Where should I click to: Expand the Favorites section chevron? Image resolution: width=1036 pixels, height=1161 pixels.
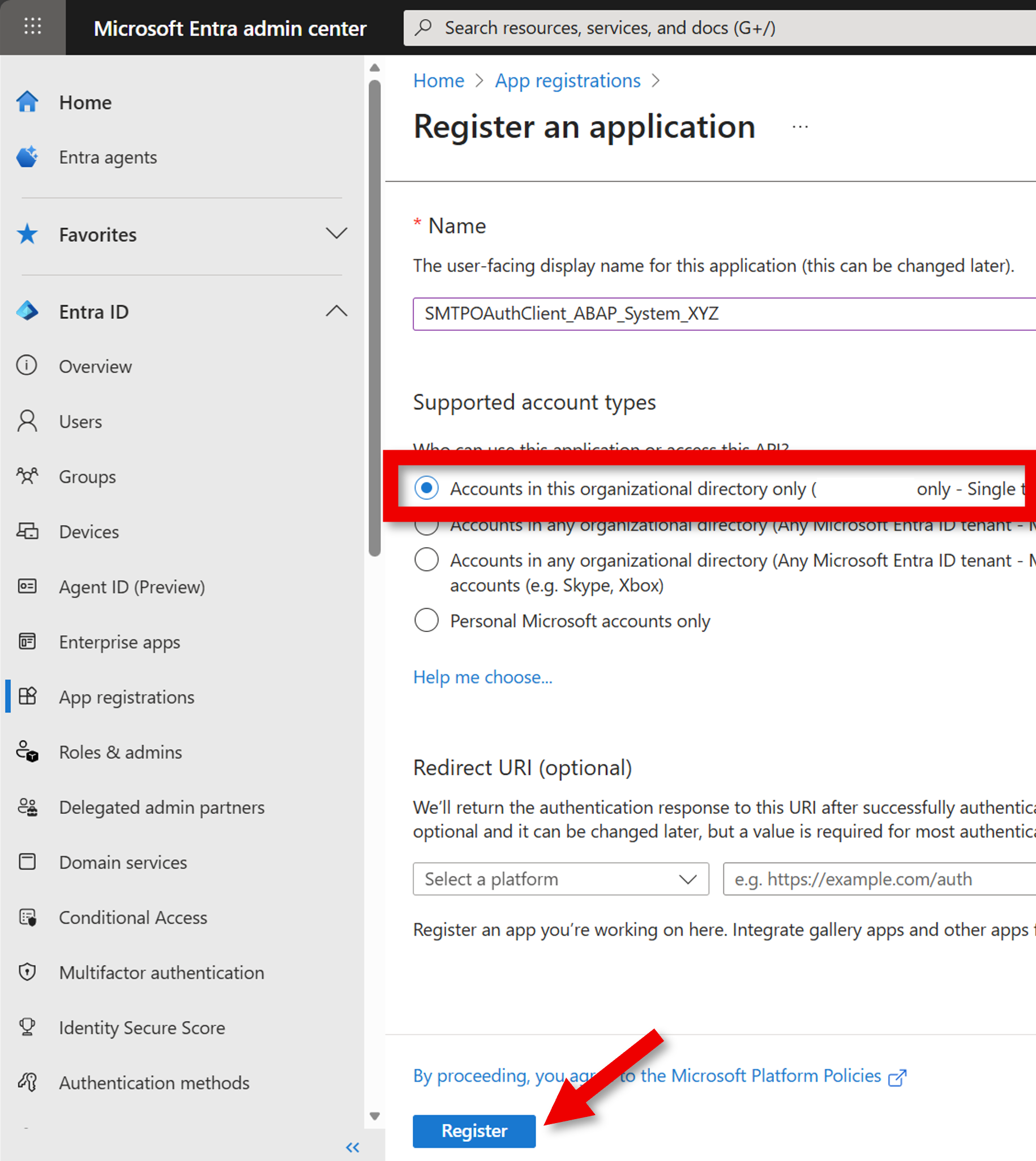[x=336, y=233]
